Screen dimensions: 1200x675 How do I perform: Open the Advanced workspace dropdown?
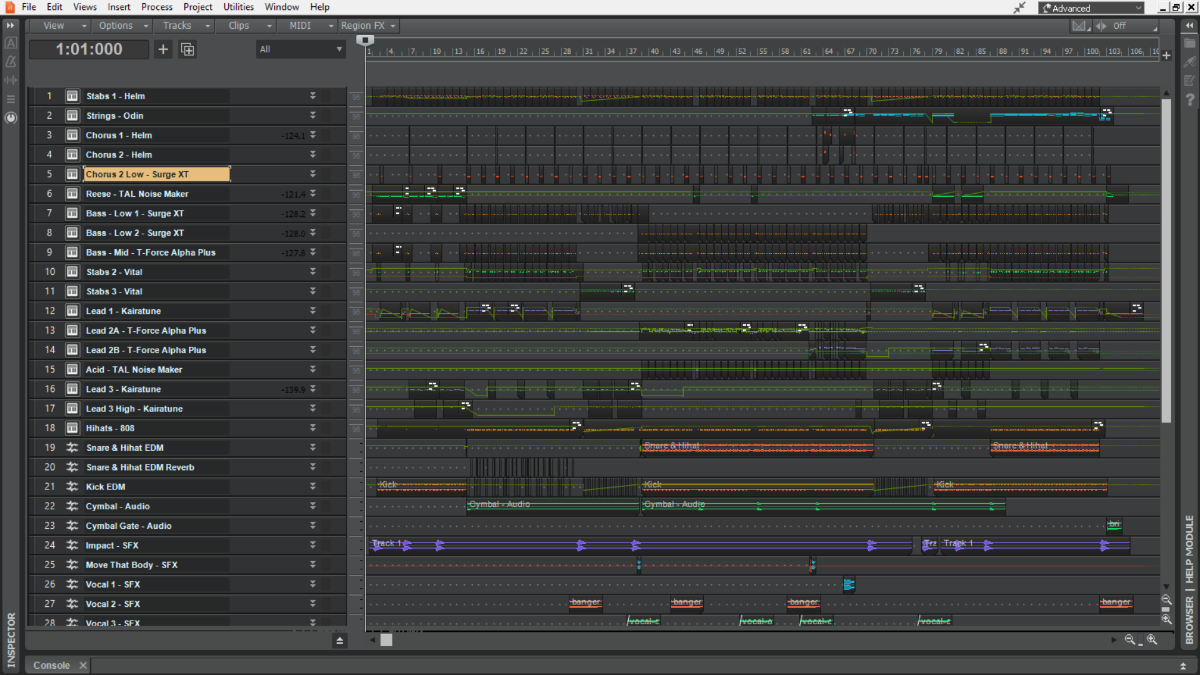1091,8
